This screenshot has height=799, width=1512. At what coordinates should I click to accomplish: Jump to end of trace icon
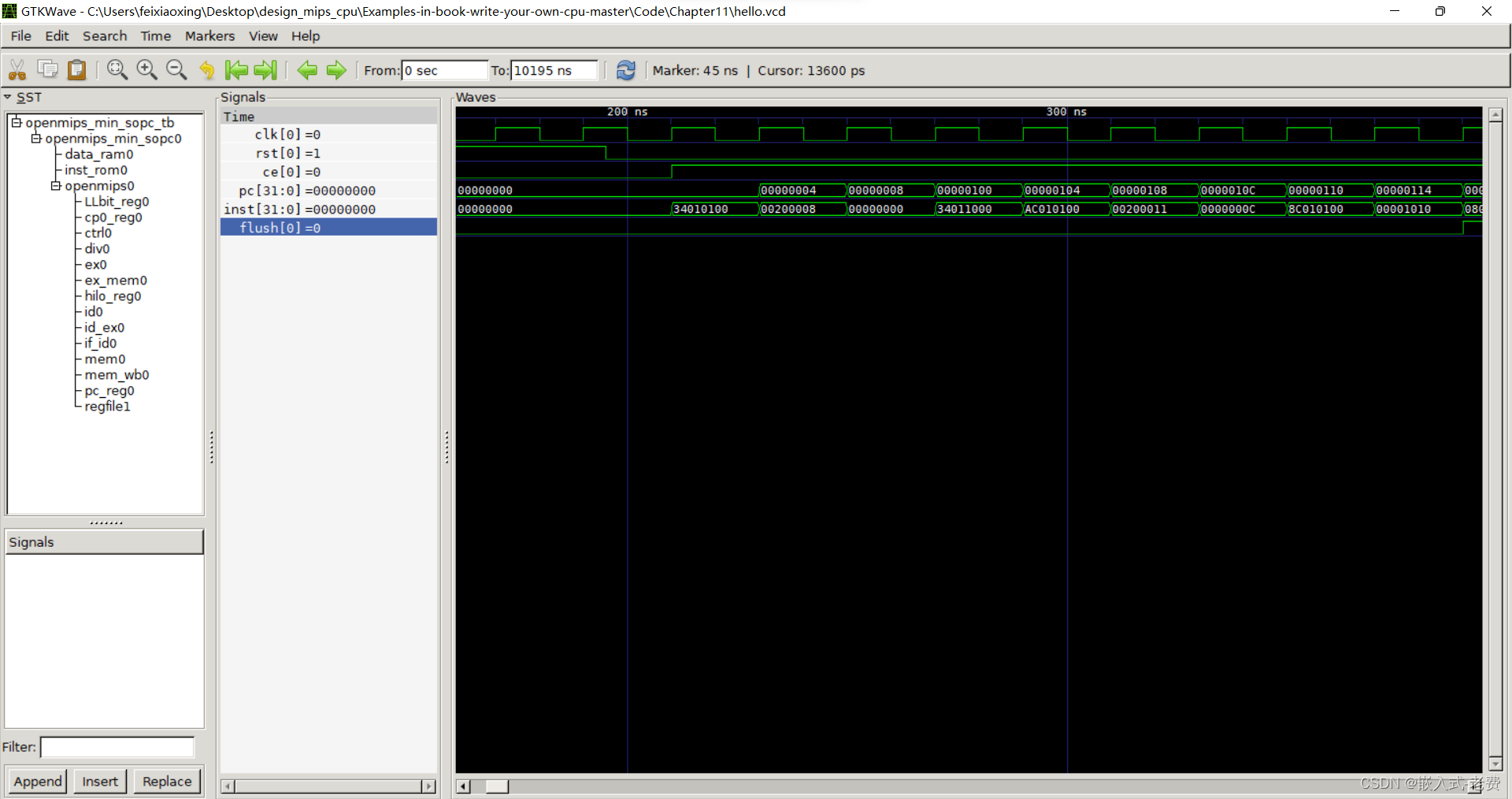(265, 70)
